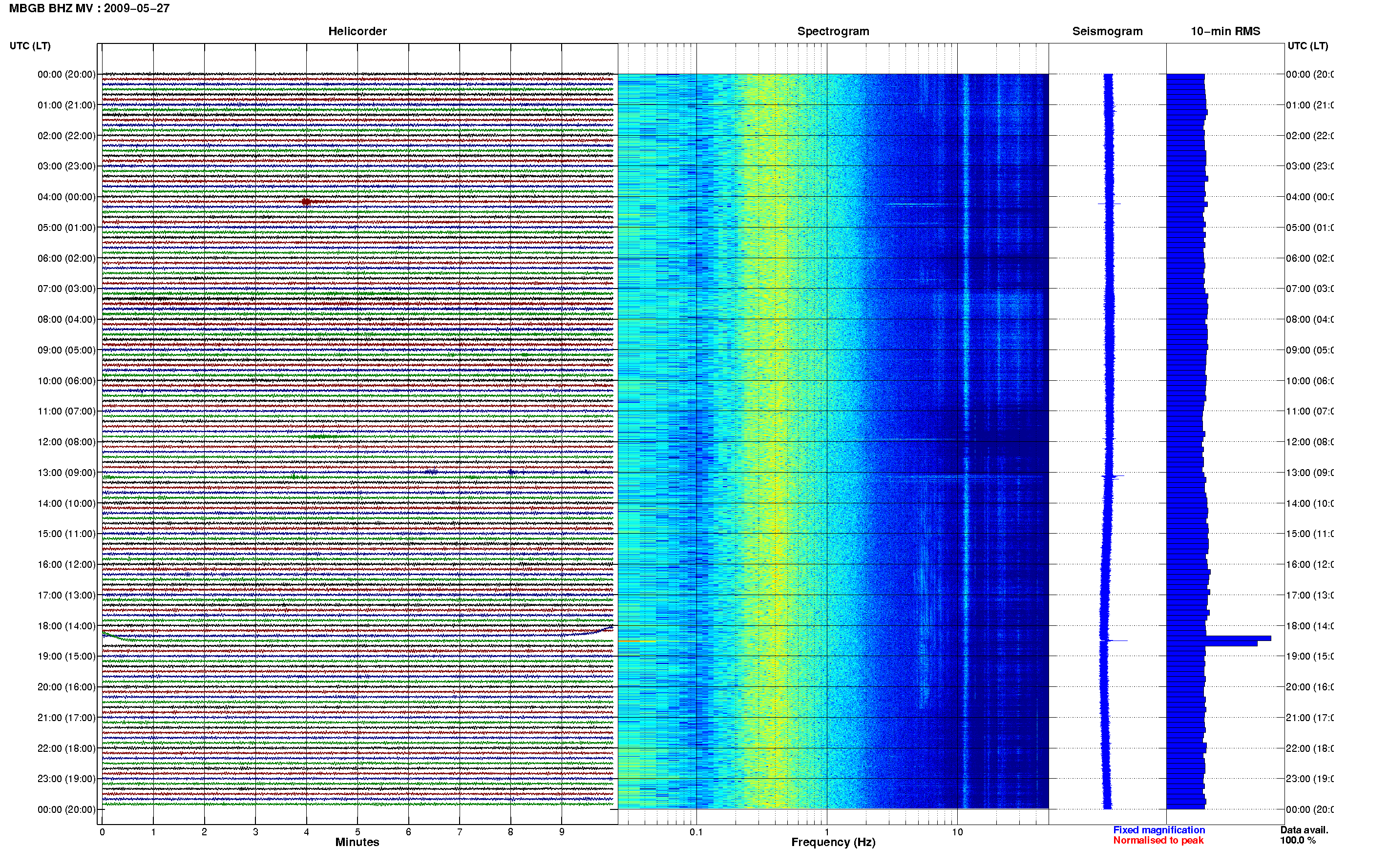Click the '14:00 (10:00)' time label on the Helicorder axis
1389x868 pixels.
click(x=66, y=503)
